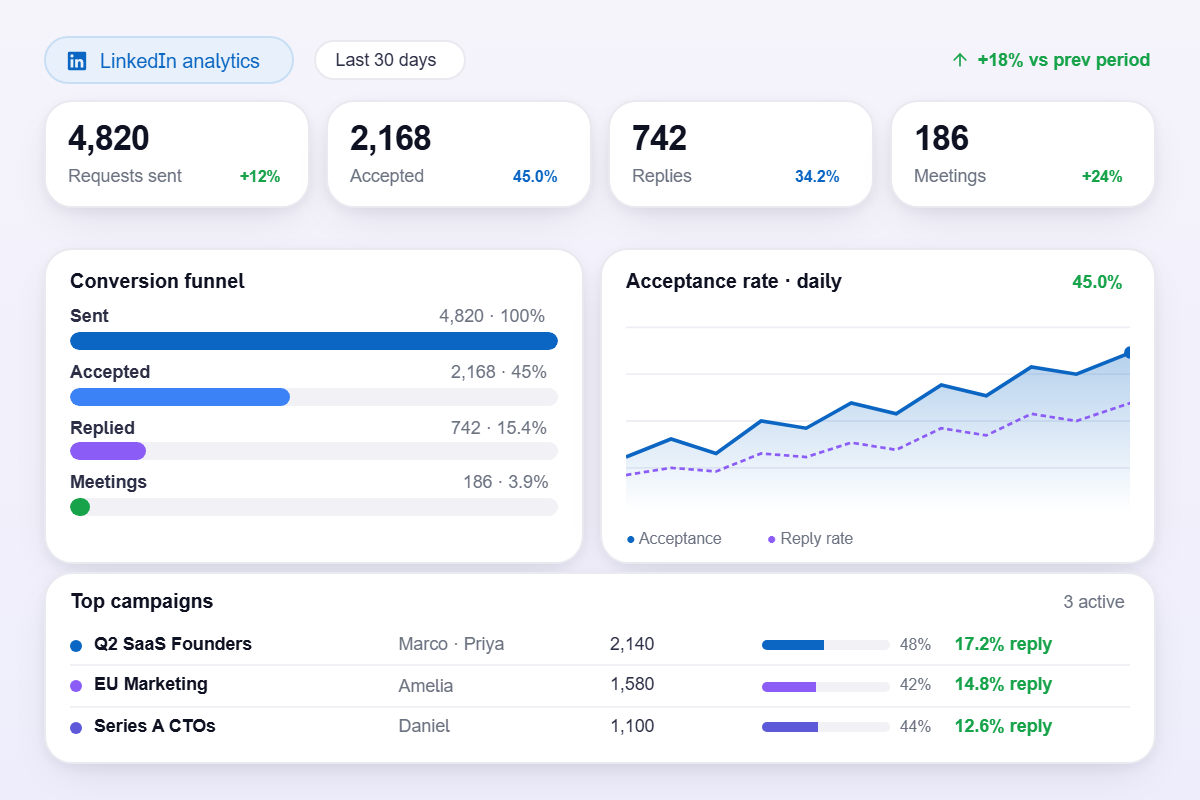The image size is (1200, 800).
Task: Click the chart's latest data point marker
Action: [x=1129, y=352]
